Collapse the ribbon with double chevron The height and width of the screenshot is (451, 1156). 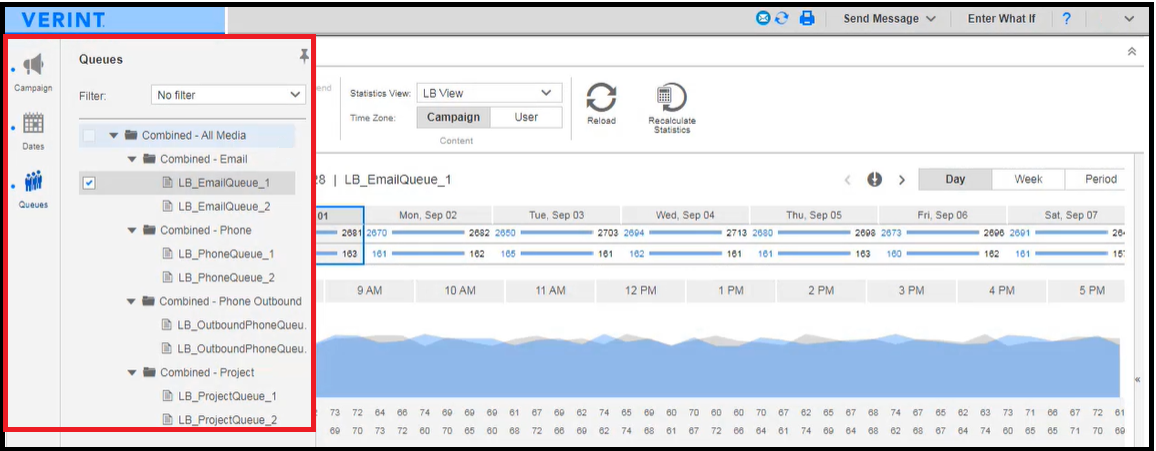pyautogui.click(x=1132, y=52)
